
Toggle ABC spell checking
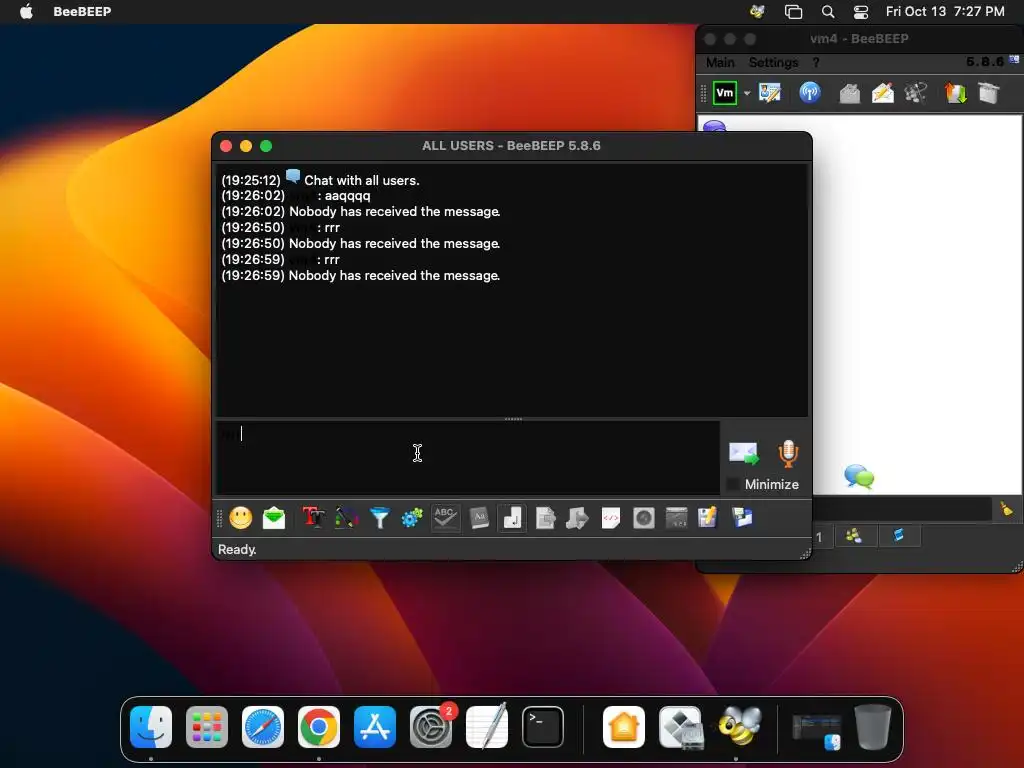click(445, 519)
